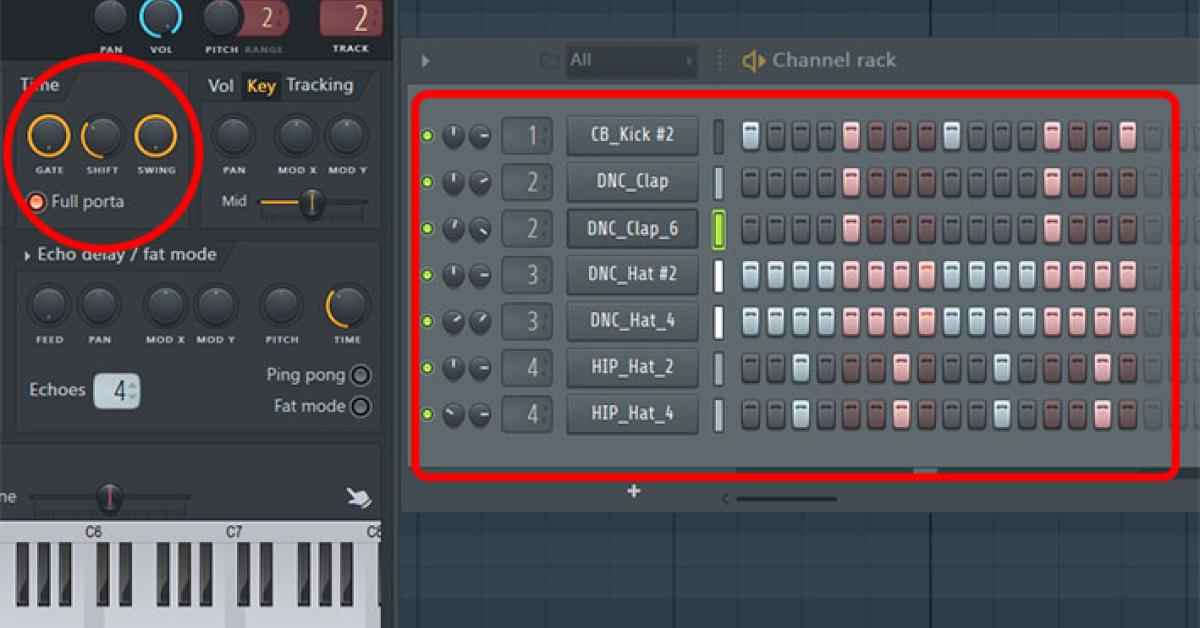Open the CB_Kick #2 channel
1200x628 pixels.
click(x=632, y=136)
